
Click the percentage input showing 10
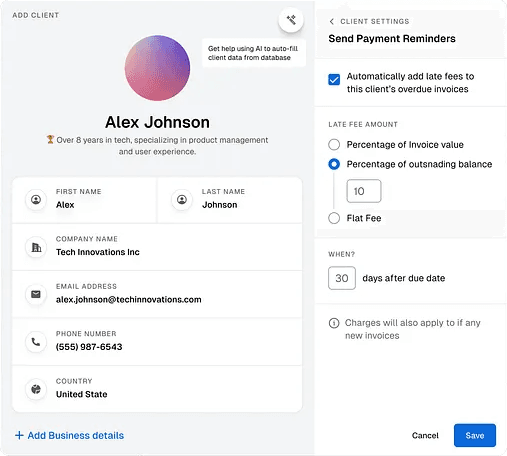pyautogui.click(x=364, y=191)
